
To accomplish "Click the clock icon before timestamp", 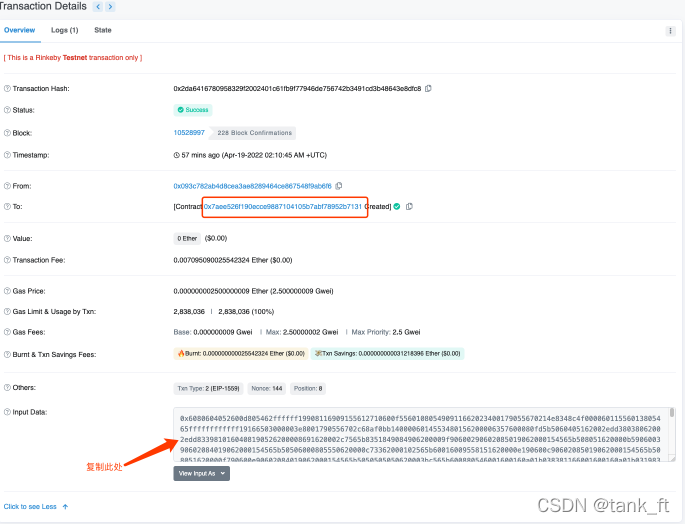I will click(x=176, y=155).
